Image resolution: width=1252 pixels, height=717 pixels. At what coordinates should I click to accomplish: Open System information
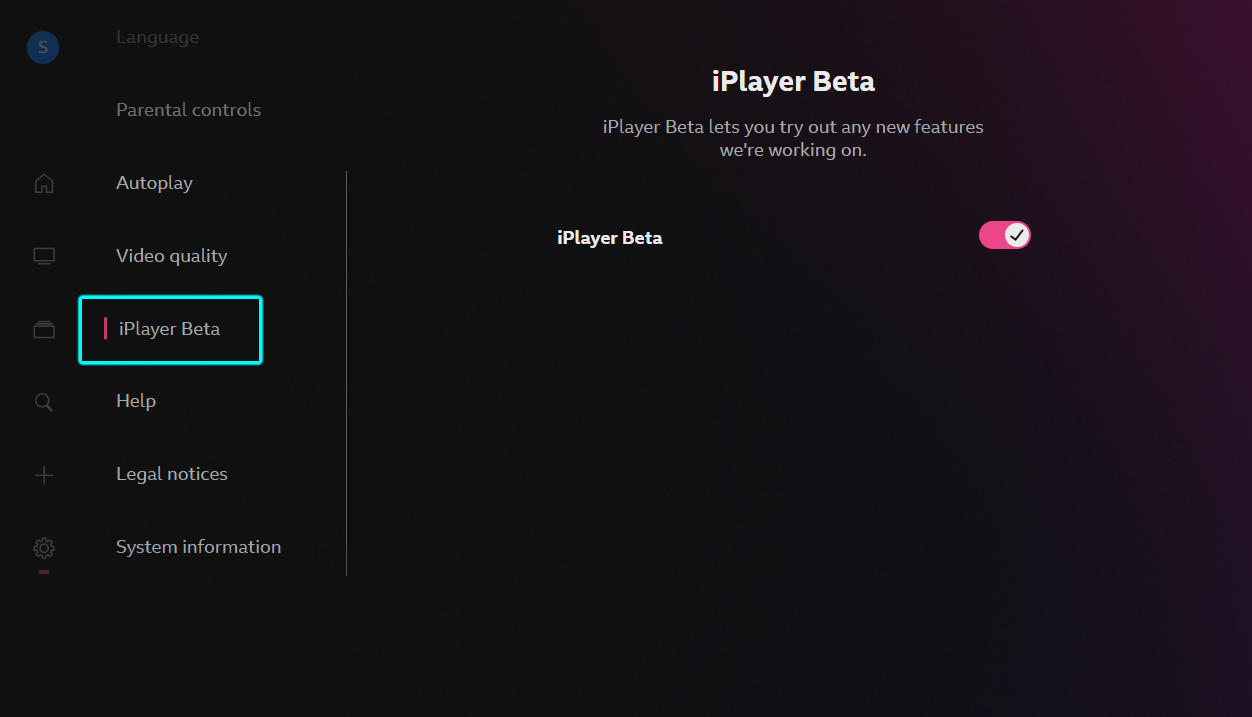pos(198,547)
